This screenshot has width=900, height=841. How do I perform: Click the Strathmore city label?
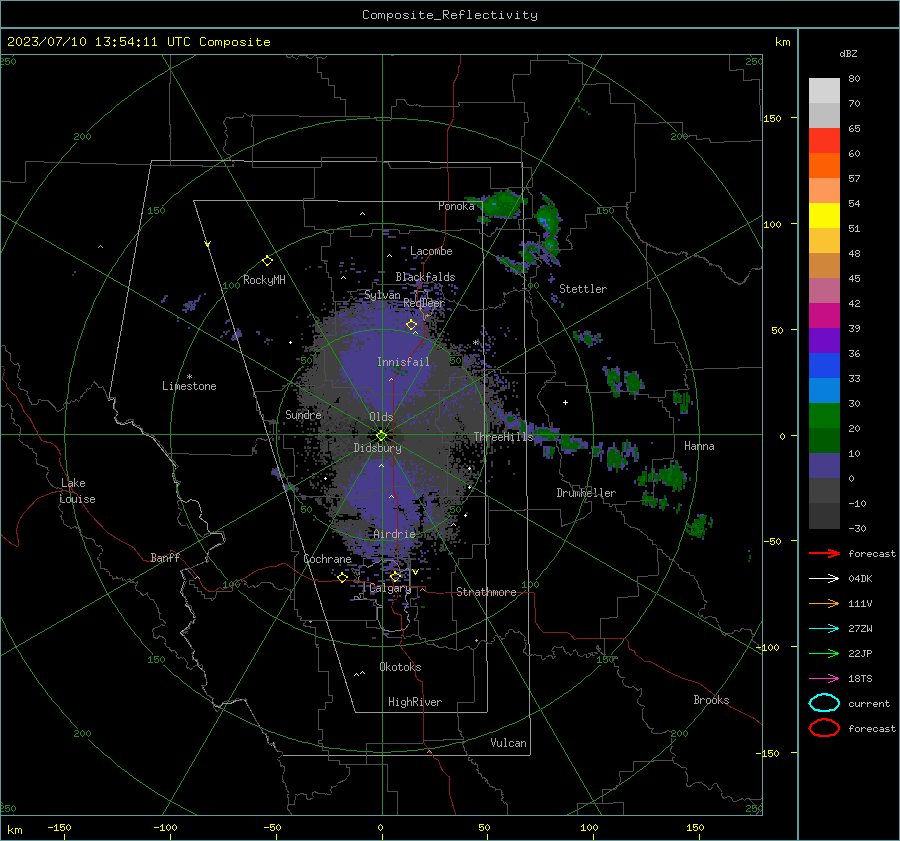(x=486, y=592)
